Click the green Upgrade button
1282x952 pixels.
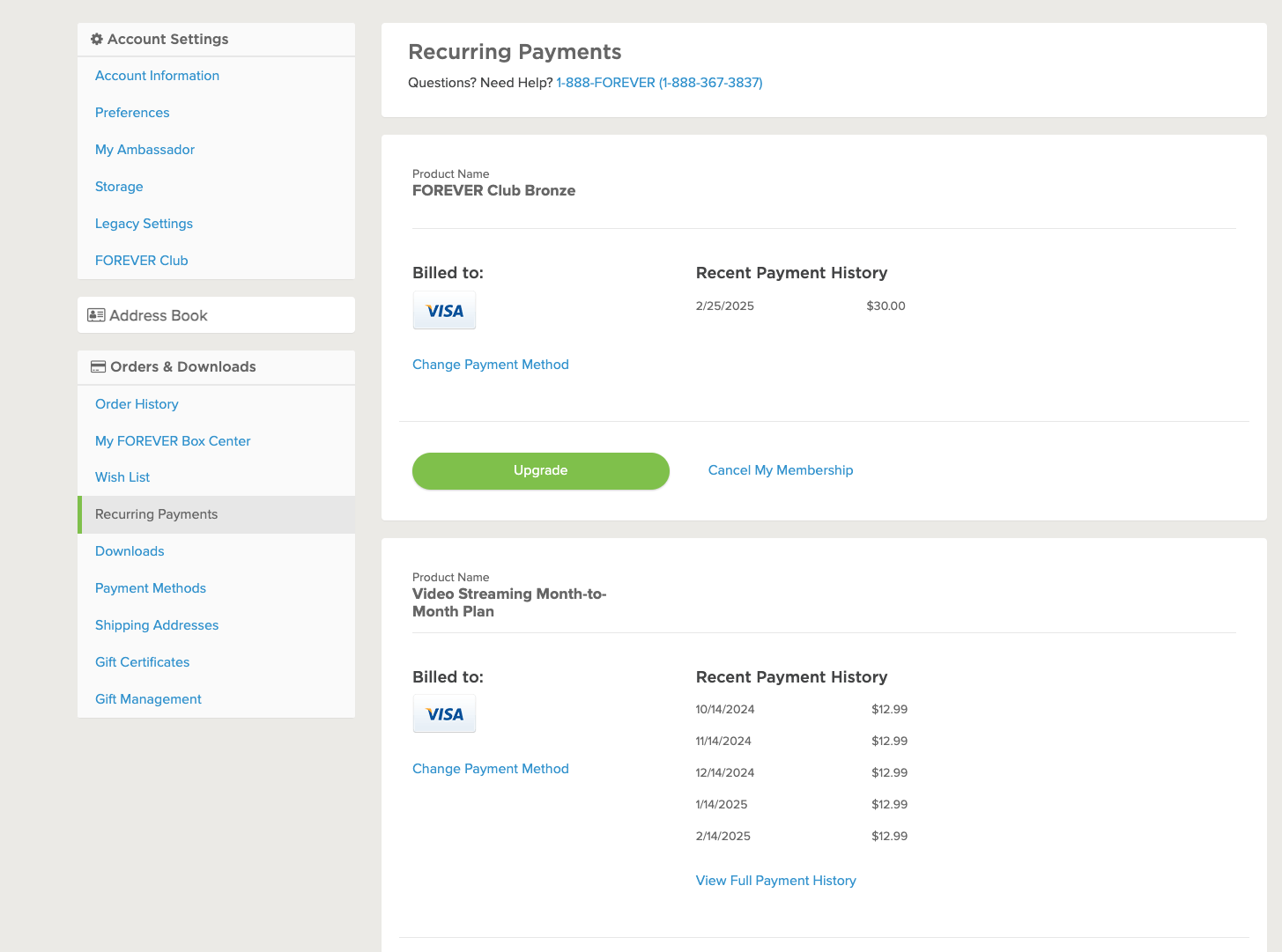tap(541, 470)
